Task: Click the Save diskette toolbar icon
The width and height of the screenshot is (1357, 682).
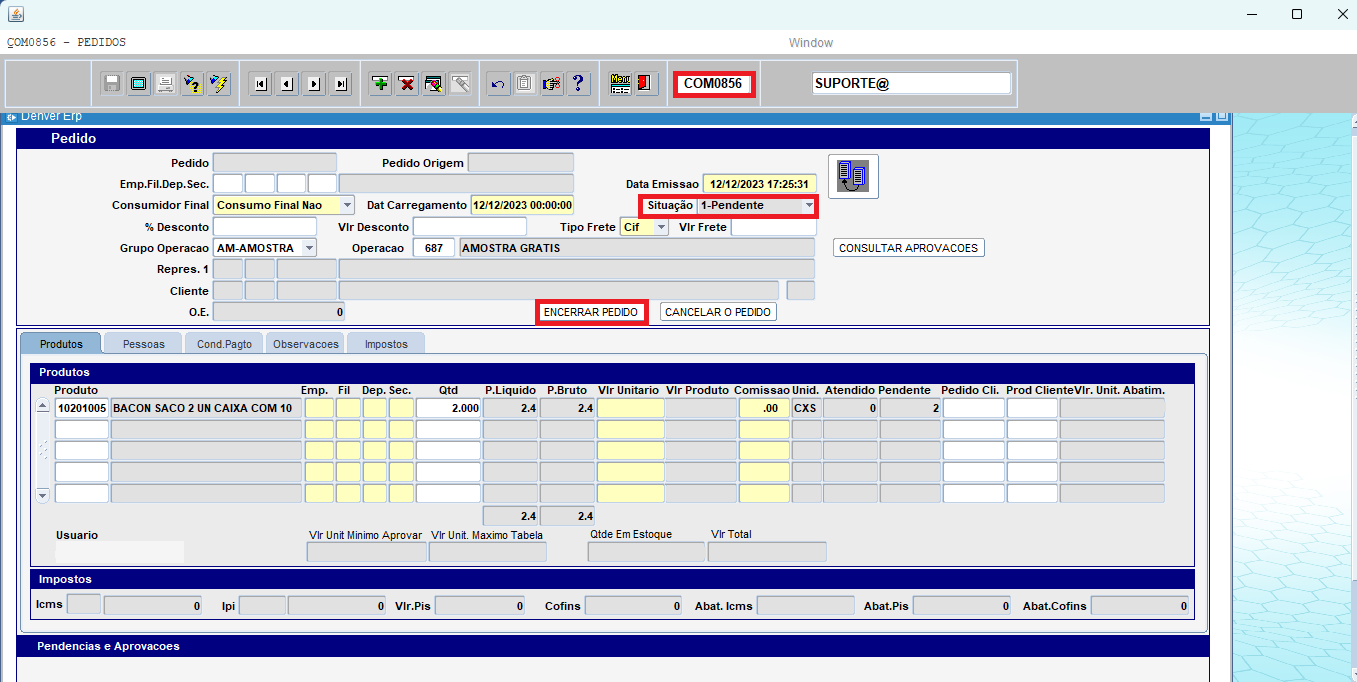Action: pyautogui.click(x=113, y=84)
